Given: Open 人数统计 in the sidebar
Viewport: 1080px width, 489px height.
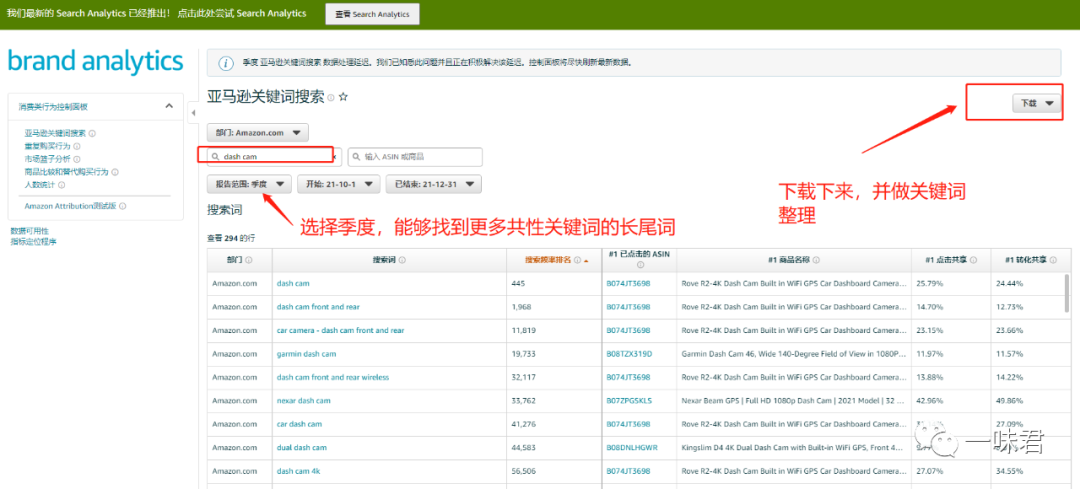Looking at the screenshot, I should click(x=39, y=185).
